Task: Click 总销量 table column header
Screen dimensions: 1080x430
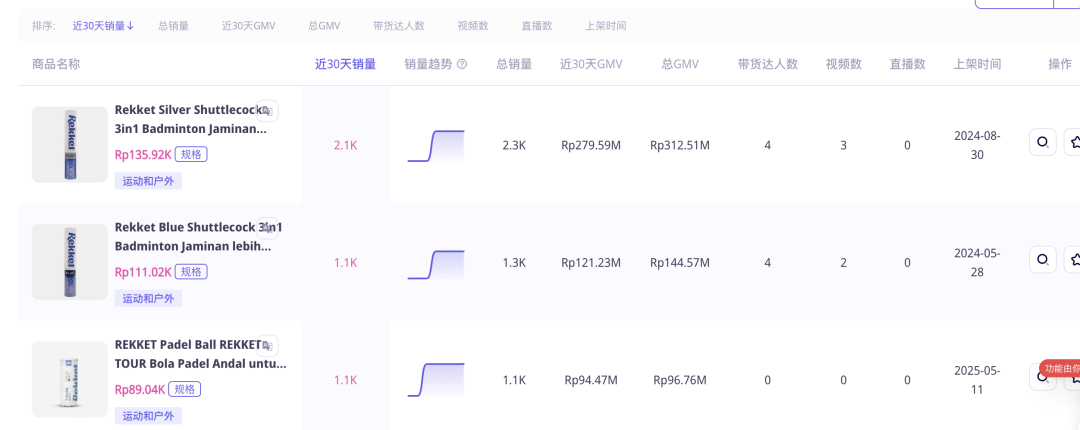Action: click(x=514, y=64)
